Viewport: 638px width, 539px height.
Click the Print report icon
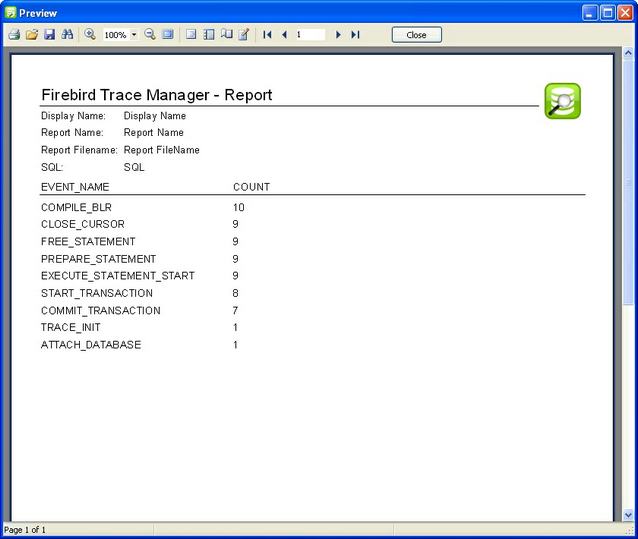(x=14, y=35)
